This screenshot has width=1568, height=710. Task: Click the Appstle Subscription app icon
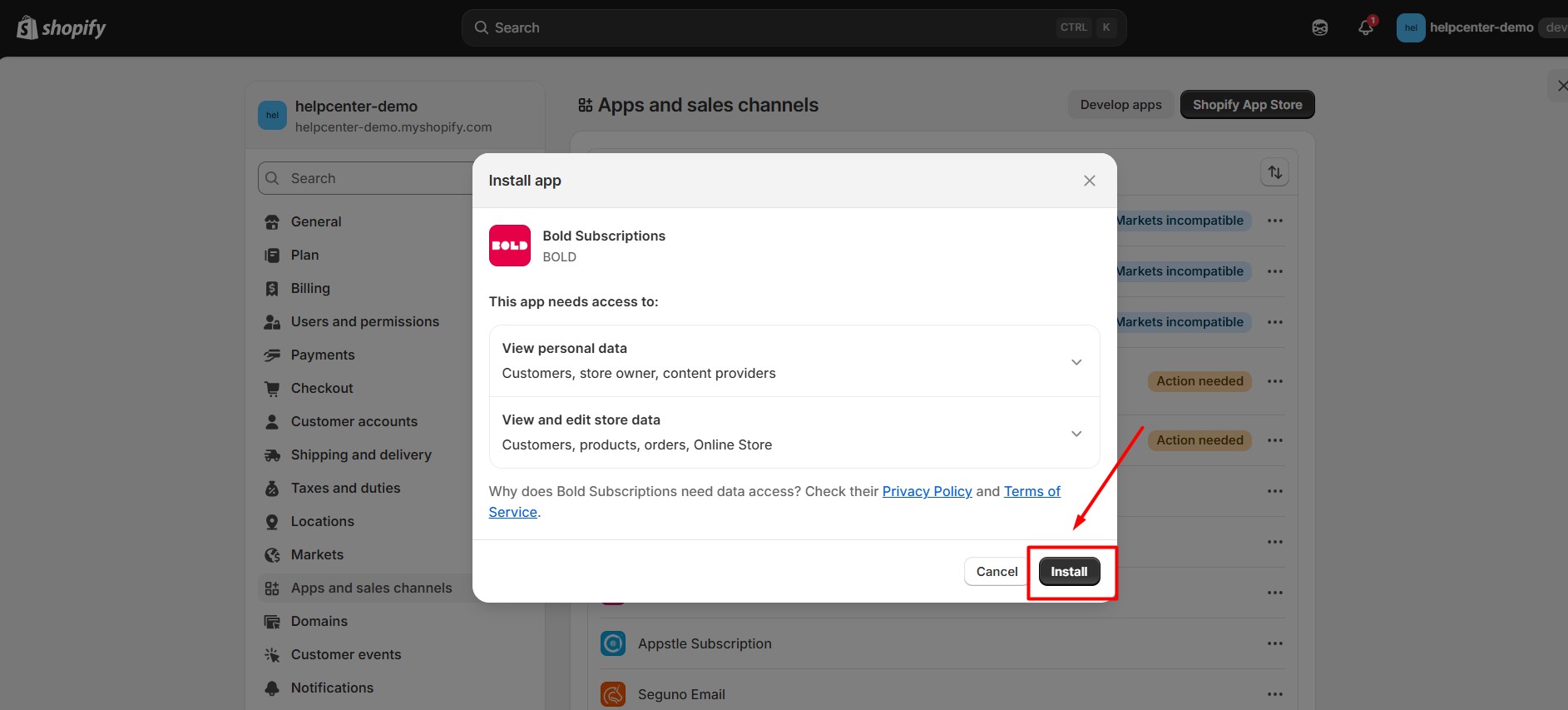point(612,643)
